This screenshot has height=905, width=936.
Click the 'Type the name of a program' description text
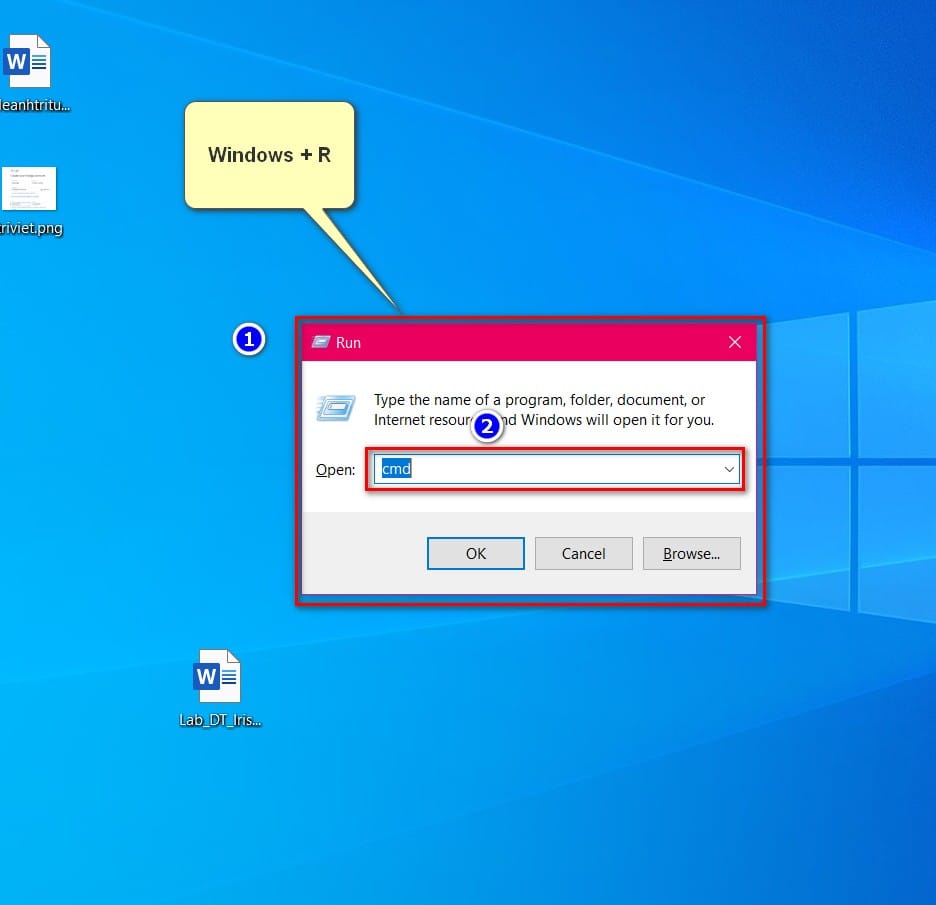click(543, 410)
